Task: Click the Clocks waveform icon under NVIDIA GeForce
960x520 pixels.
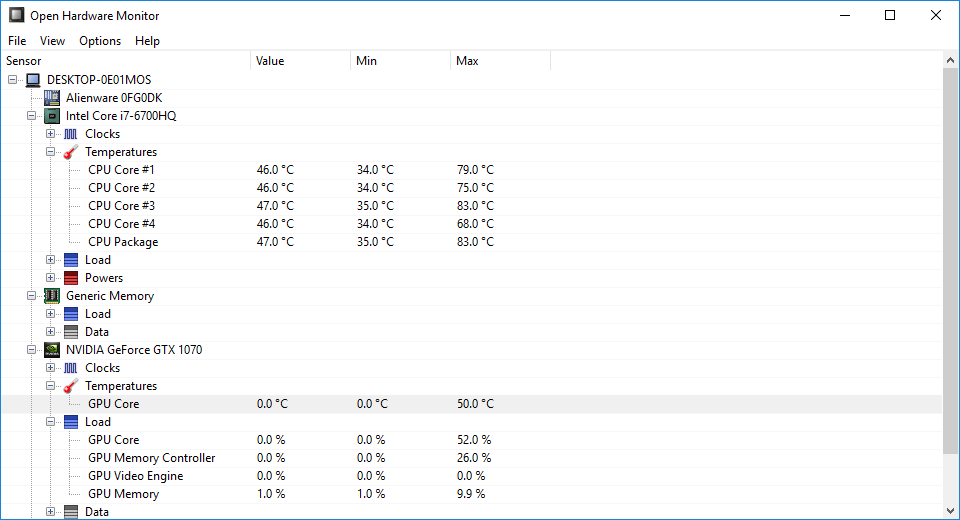Action: point(71,368)
